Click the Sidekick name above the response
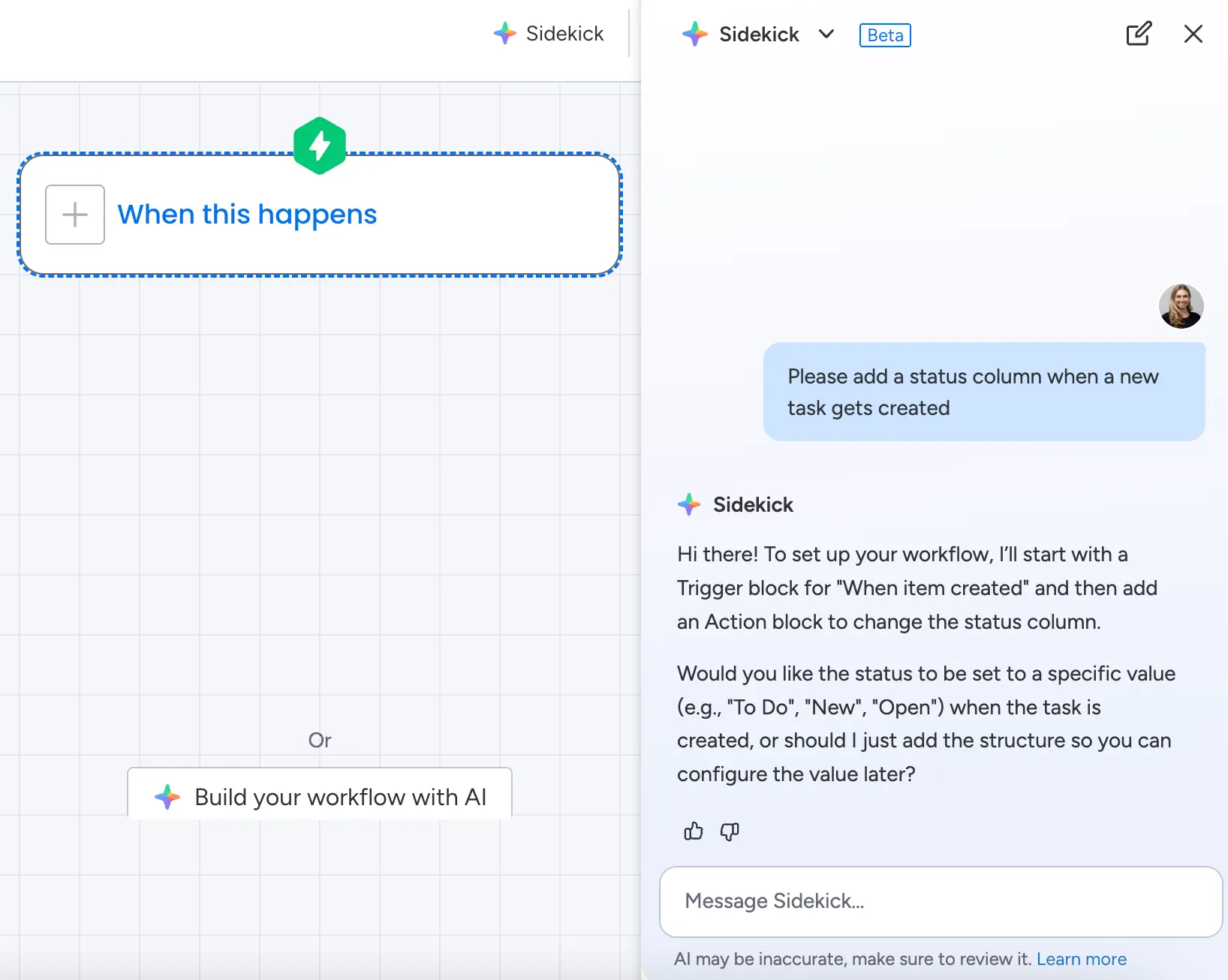This screenshot has width=1228, height=980. tap(753, 505)
